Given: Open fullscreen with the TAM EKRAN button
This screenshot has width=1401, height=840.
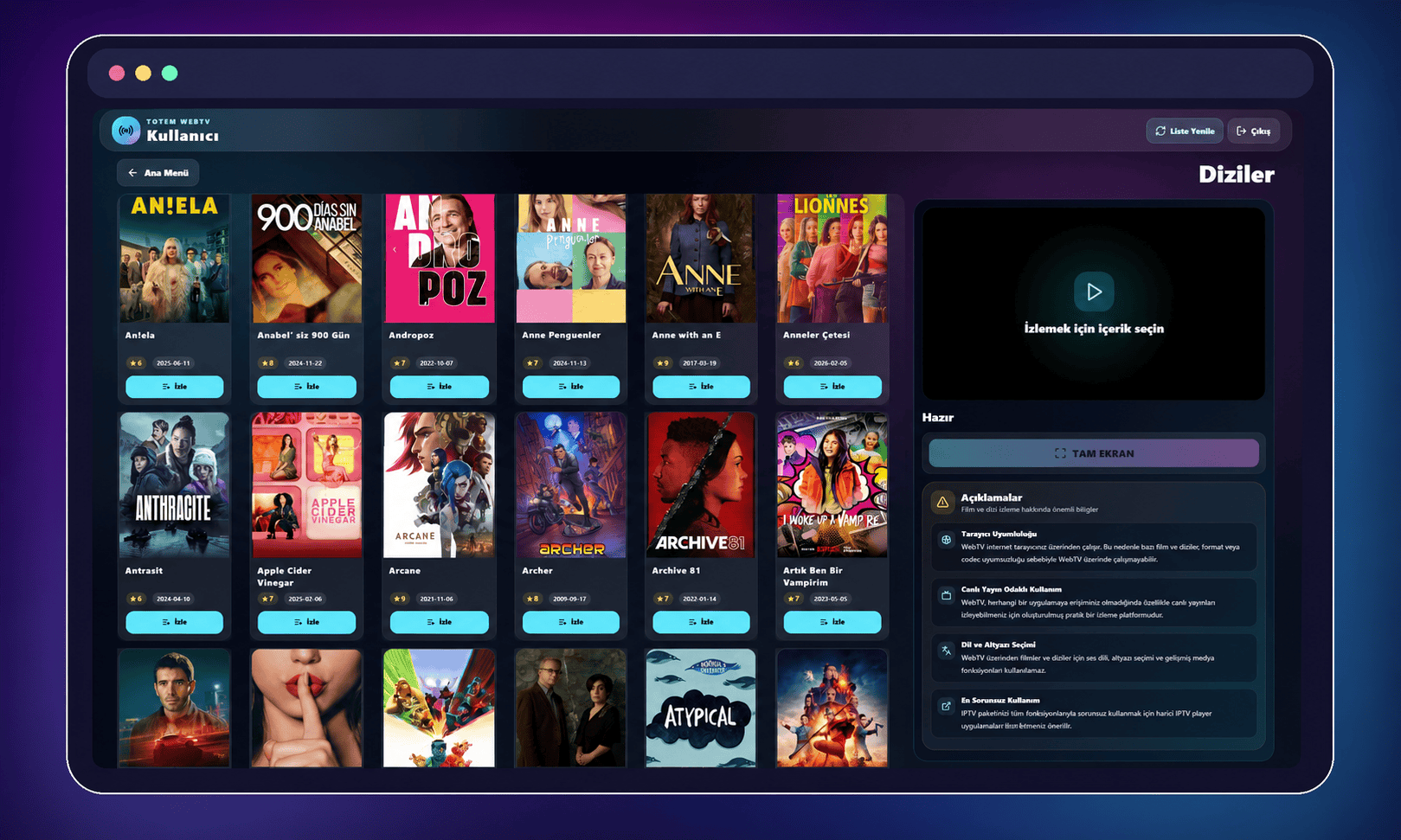Looking at the screenshot, I should (x=1094, y=453).
